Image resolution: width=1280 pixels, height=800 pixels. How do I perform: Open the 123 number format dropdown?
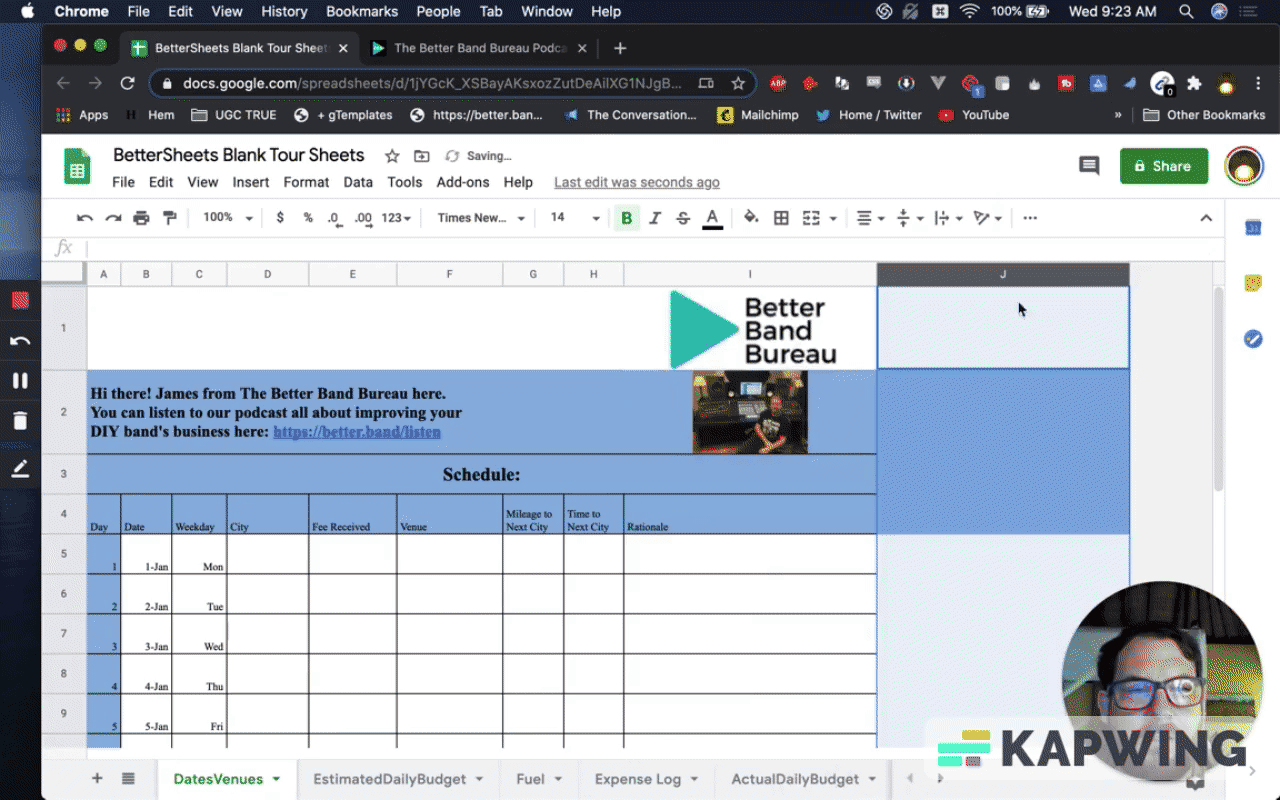397,218
